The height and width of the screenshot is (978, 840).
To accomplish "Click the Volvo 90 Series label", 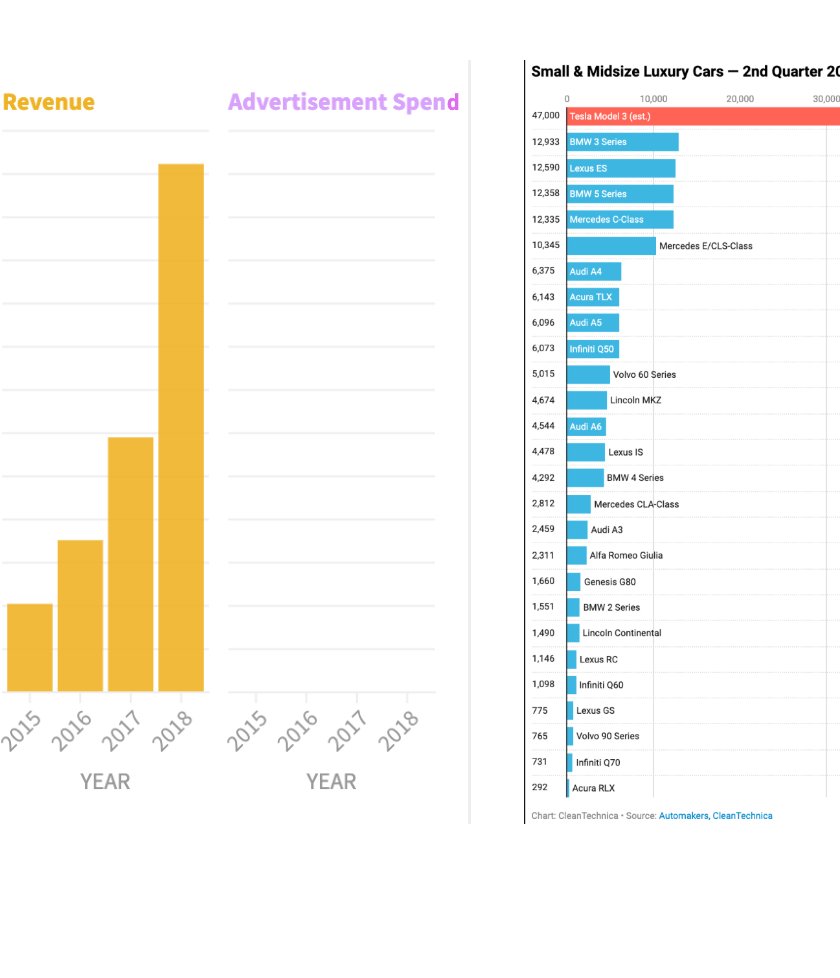I will [607, 736].
